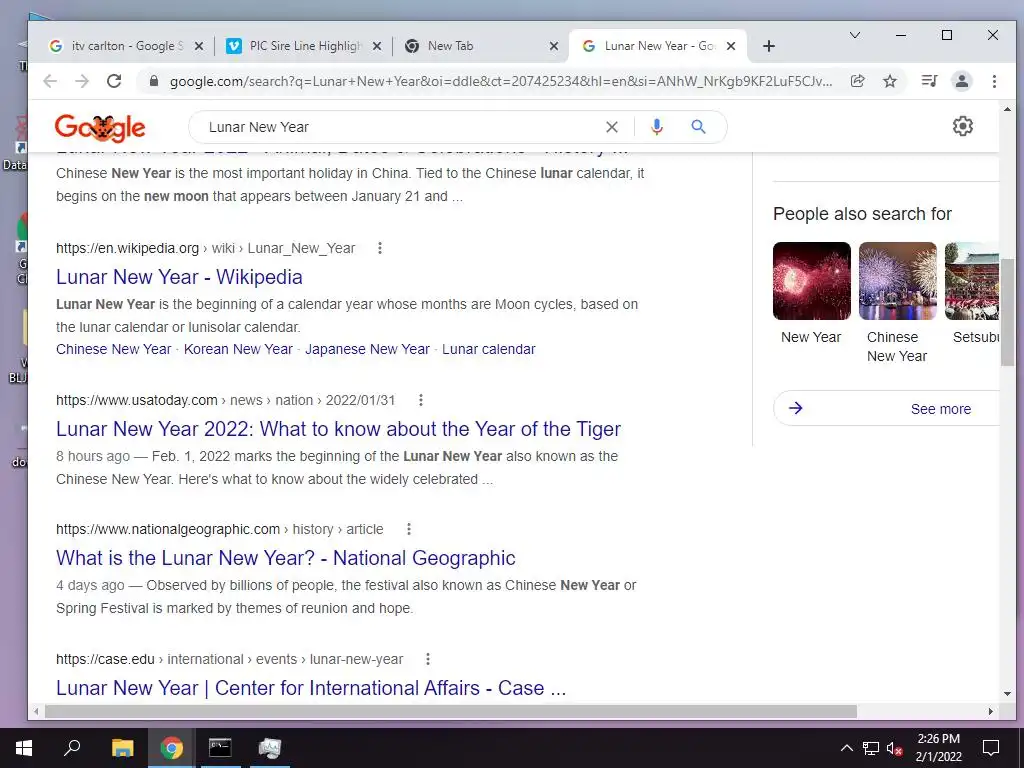Open network tray icon
The image size is (1024, 768).
[x=871, y=748]
